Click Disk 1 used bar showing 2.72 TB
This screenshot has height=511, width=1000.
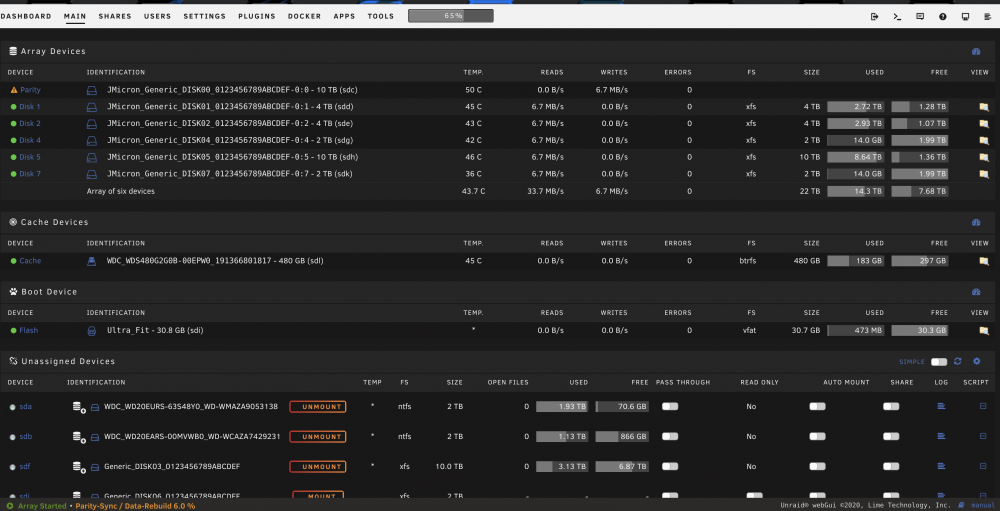pos(856,107)
